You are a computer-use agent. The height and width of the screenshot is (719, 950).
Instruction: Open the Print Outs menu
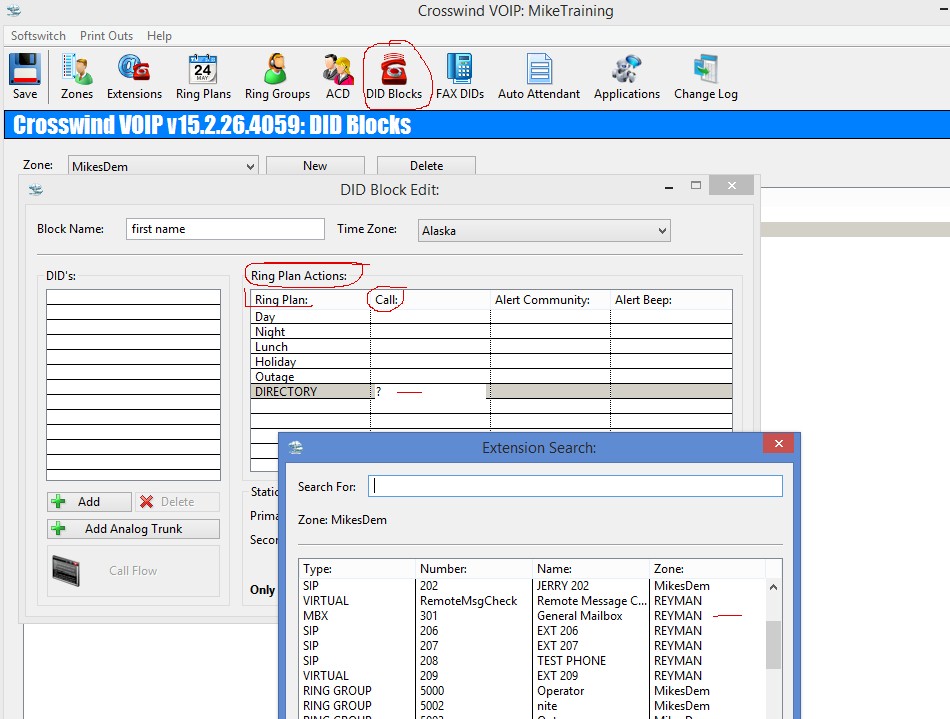[106, 36]
